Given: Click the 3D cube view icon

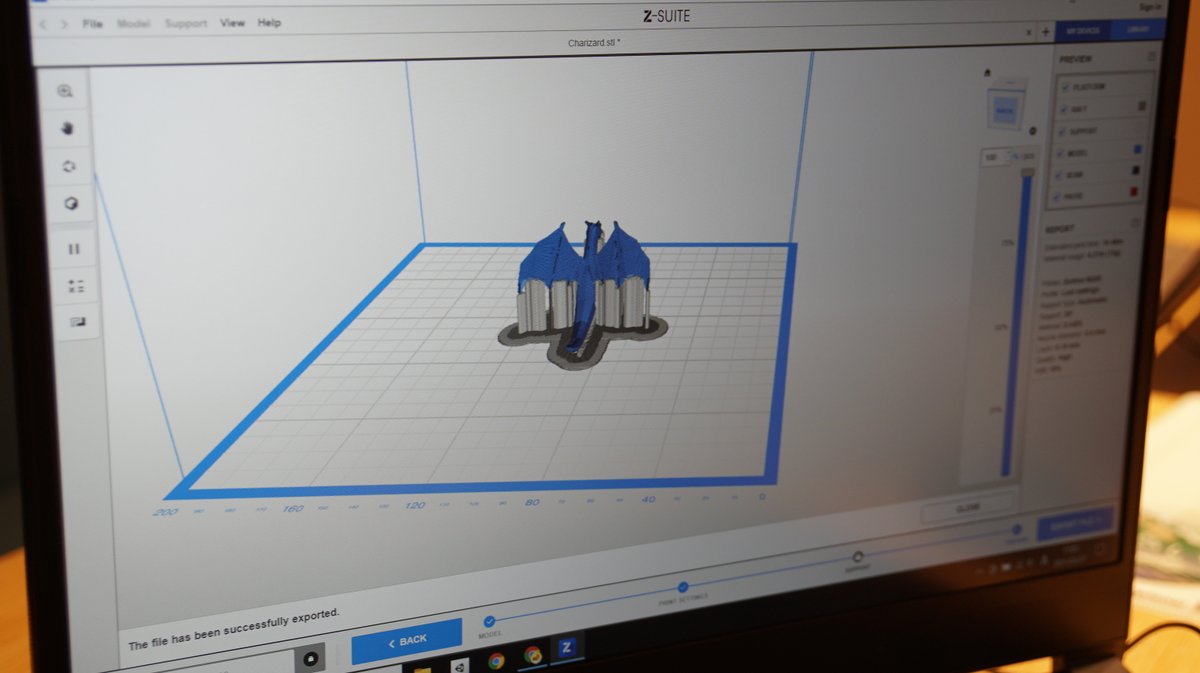Looking at the screenshot, I should click(x=71, y=204).
